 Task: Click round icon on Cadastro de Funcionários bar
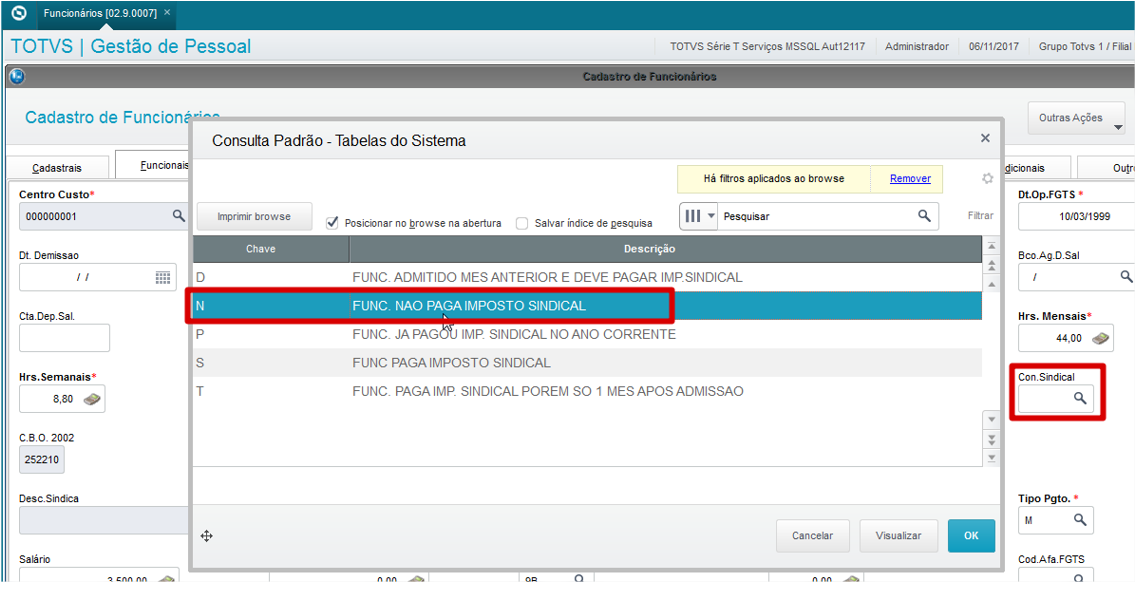coord(17,76)
